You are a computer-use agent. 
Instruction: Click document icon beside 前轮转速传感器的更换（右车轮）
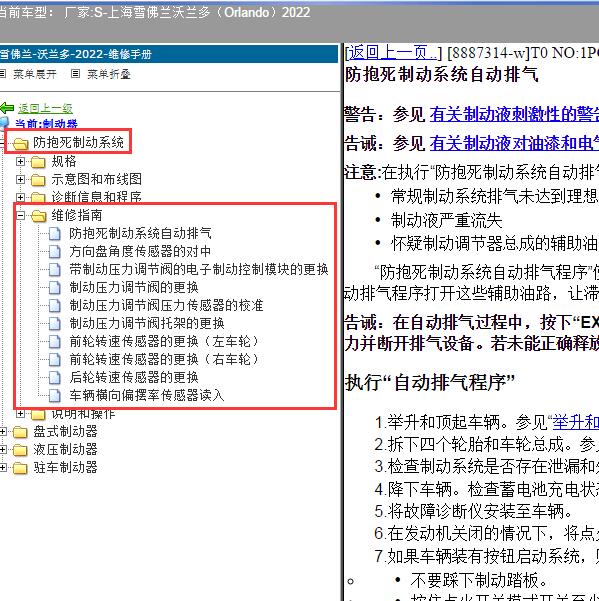click(55, 360)
